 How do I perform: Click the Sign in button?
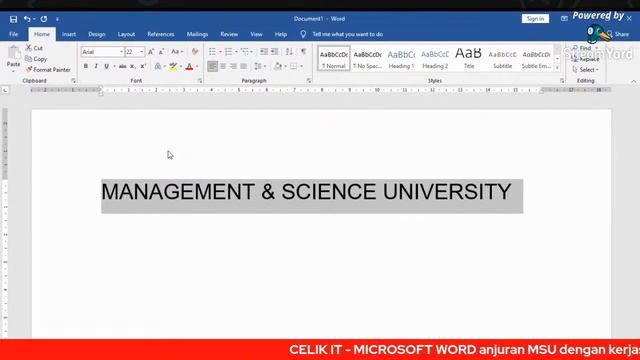point(535,19)
